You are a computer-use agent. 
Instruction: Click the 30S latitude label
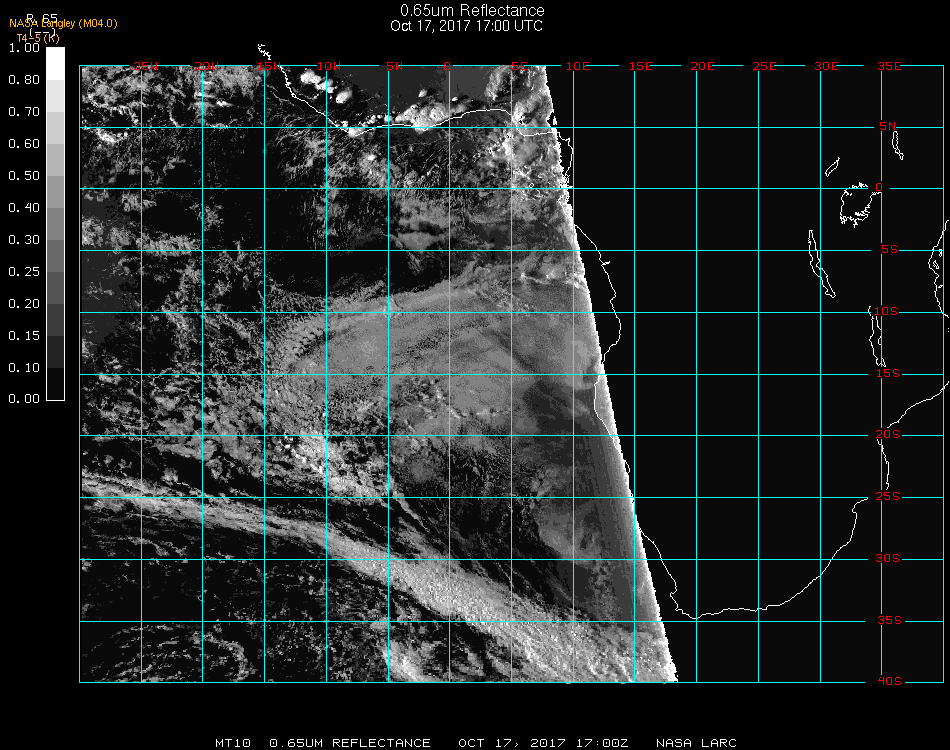[888, 559]
